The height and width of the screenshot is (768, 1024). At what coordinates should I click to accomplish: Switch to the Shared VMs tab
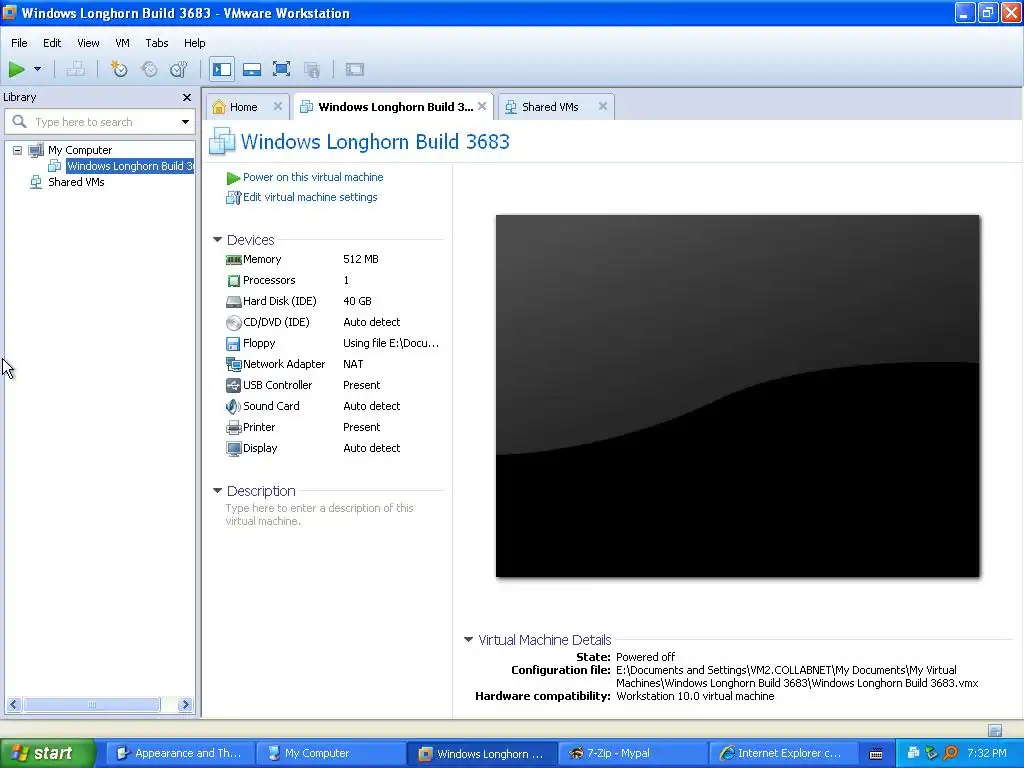(550, 107)
